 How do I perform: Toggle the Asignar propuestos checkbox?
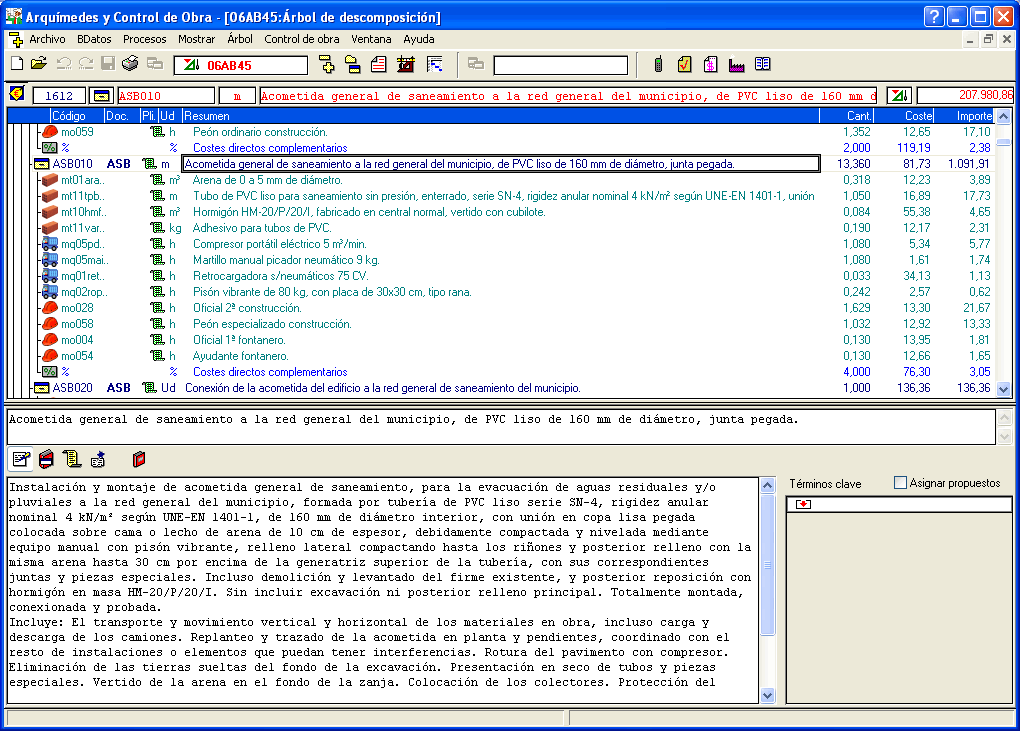point(900,483)
